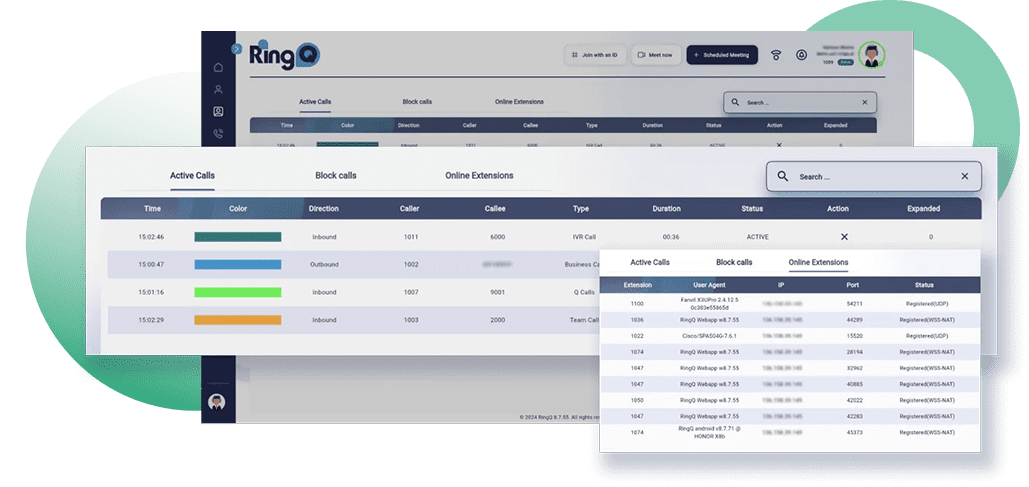Click the Join with an ID button
Screen dimensions: 1029x487
coord(595,55)
